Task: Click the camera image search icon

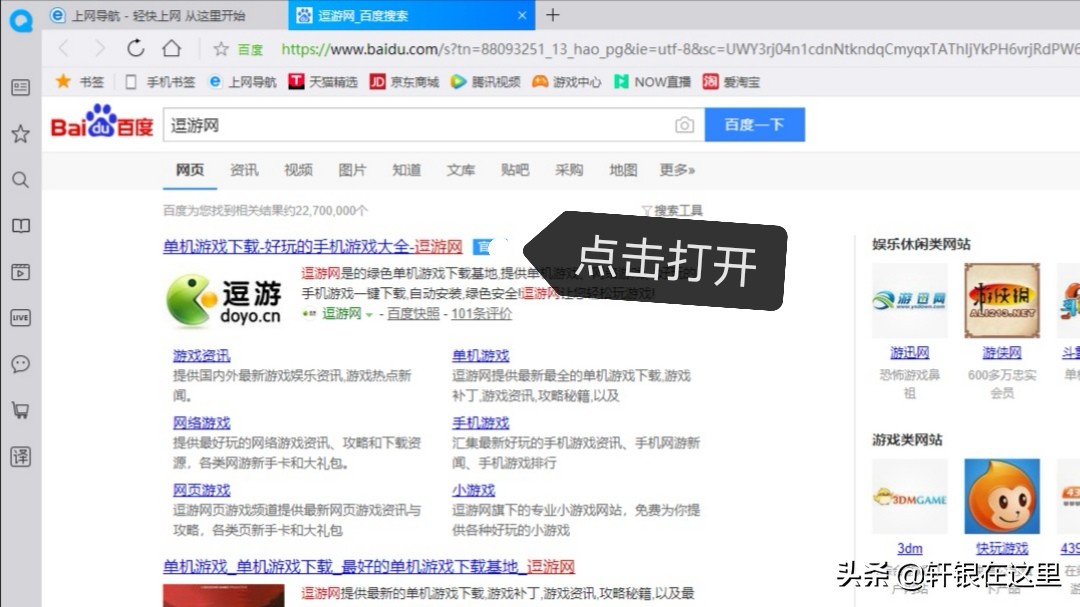Action: coord(684,125)
